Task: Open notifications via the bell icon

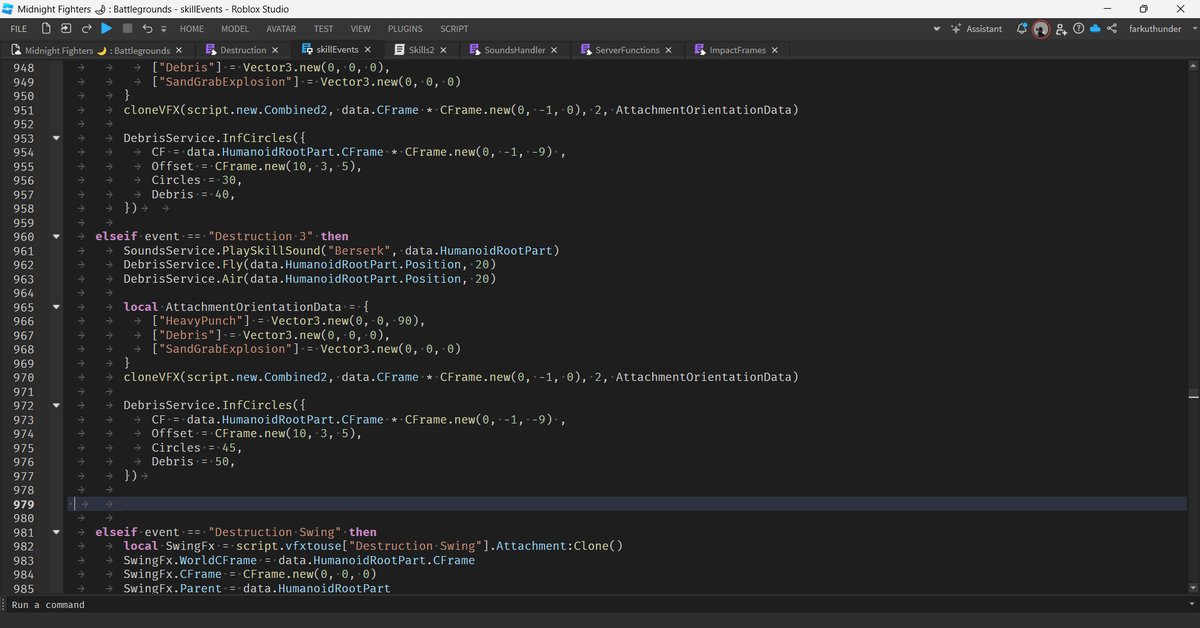Action: pos(1022,29)
